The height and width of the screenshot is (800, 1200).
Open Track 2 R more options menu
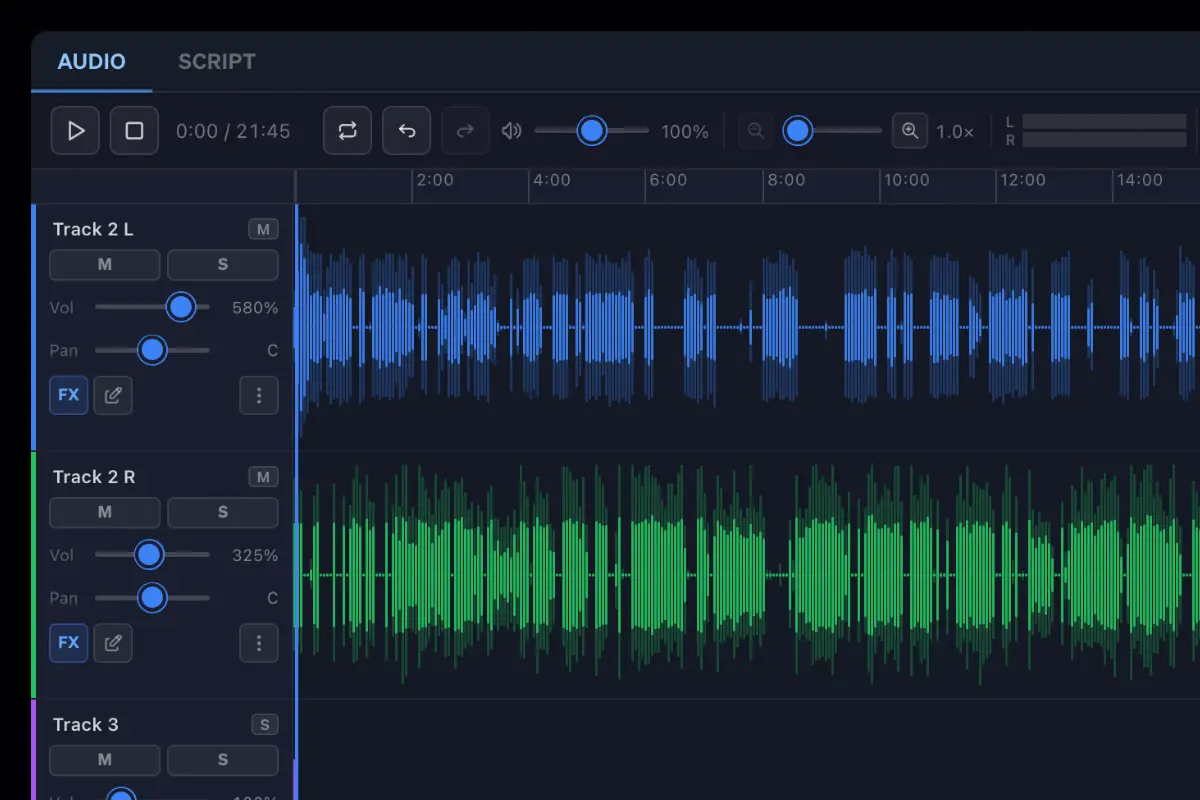pos(259,643)
